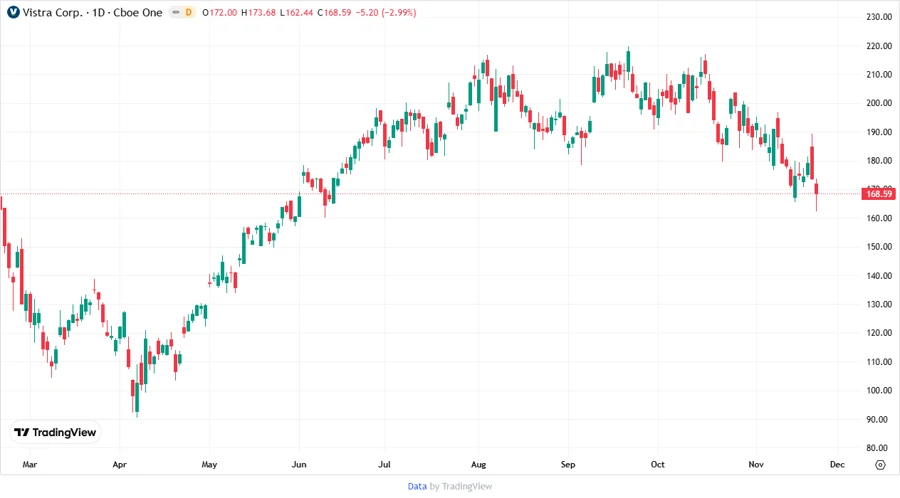Screen dimensions: 900x498
Task: Click the 160.00 price axis label
Action: pos(879,218)
